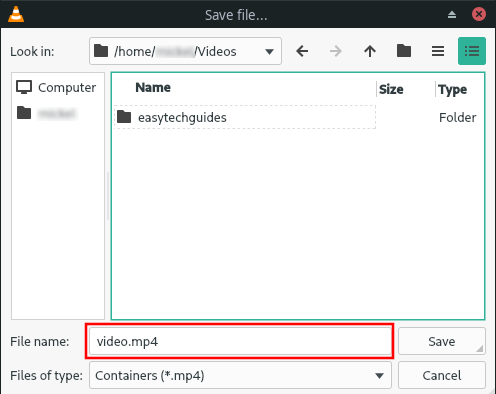Image resolution: width=496 pixels, height=394 pixels.
Task: Create a new folder with the folder icon
Action: [x=404, y=51]
